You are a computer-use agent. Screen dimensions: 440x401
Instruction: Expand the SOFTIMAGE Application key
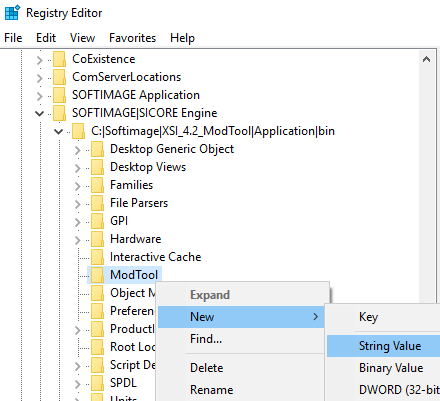(40, 96)
